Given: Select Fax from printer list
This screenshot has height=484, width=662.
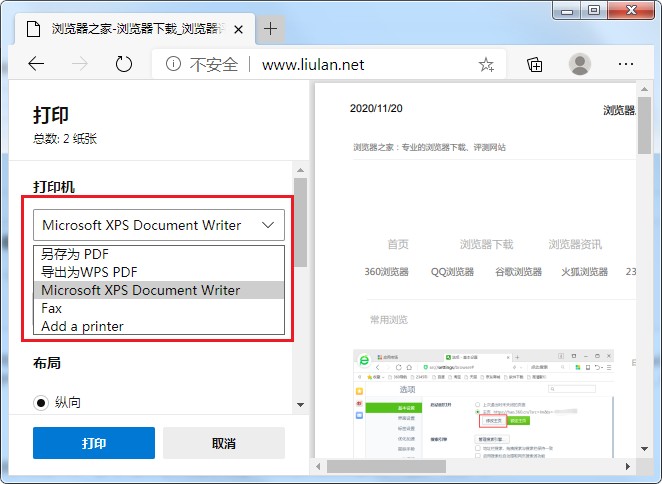Looking at the screenshot, I should [159, 308].
